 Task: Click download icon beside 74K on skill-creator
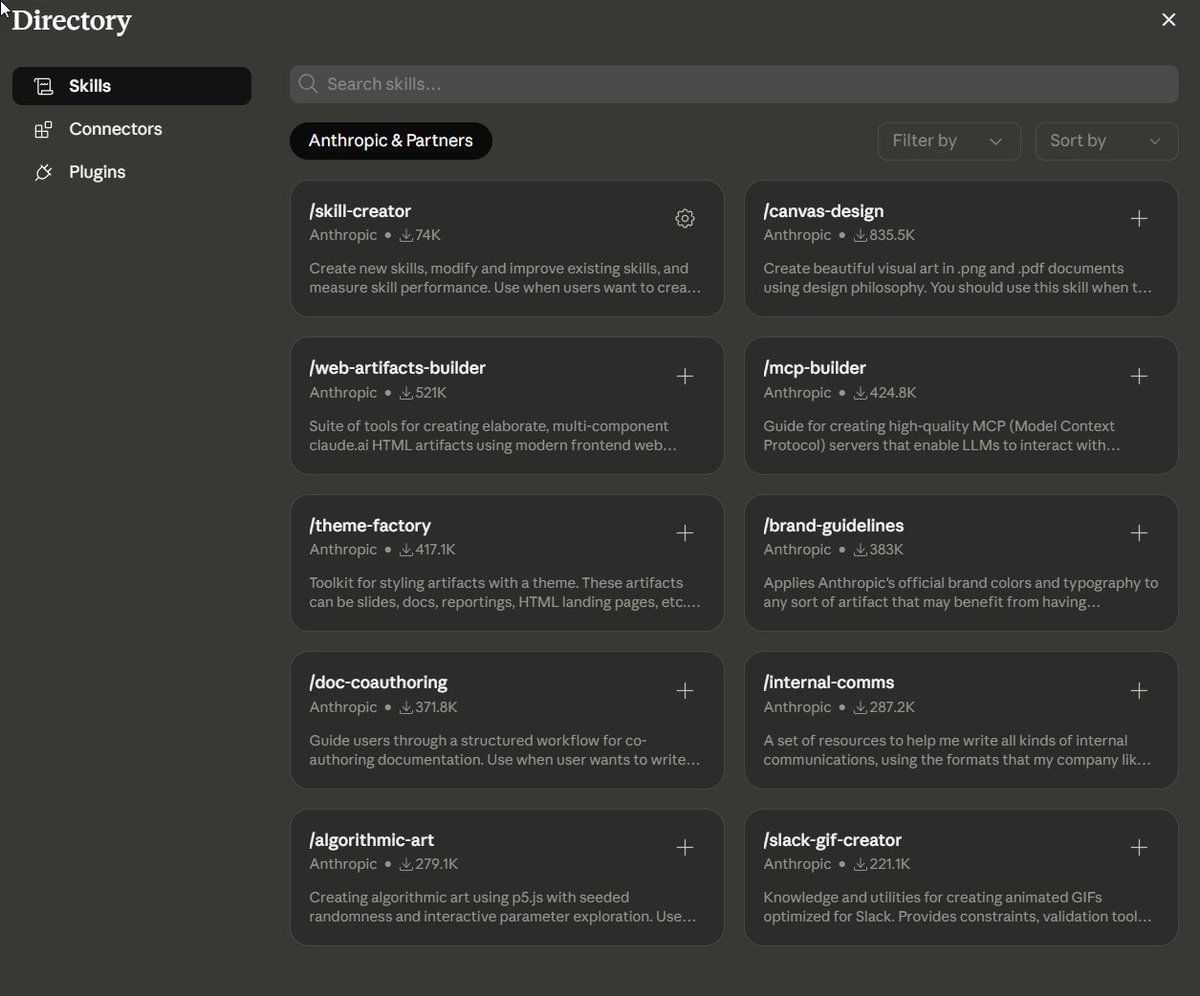[x=406, y=236]
